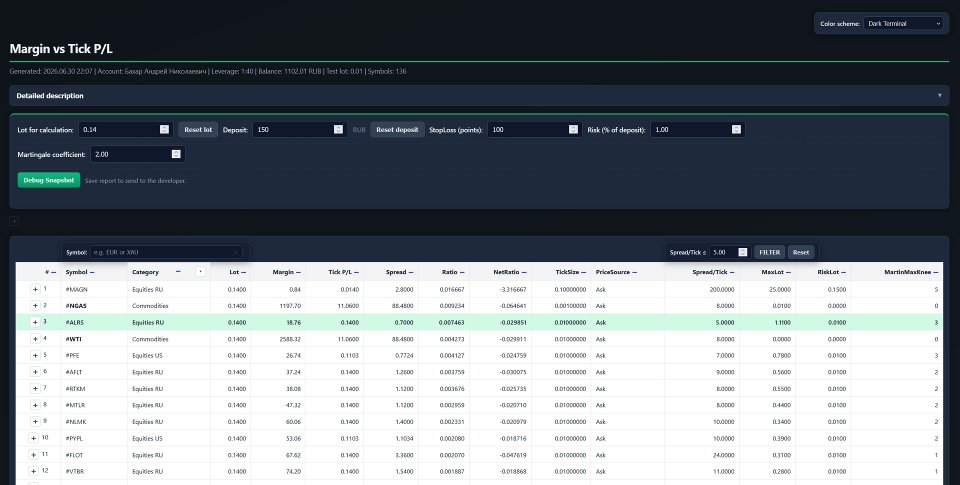The height and width of the screenshot is (485, 960).
Task: Apply the Spread/Tick FILTER button
Action: click(x=770, y=252)
